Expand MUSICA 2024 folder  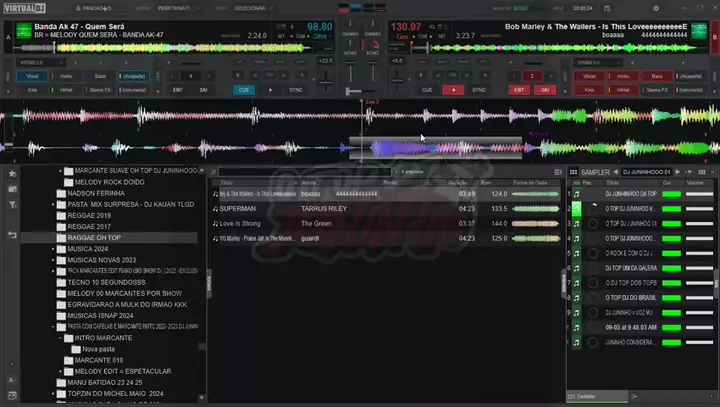point(53,249)
